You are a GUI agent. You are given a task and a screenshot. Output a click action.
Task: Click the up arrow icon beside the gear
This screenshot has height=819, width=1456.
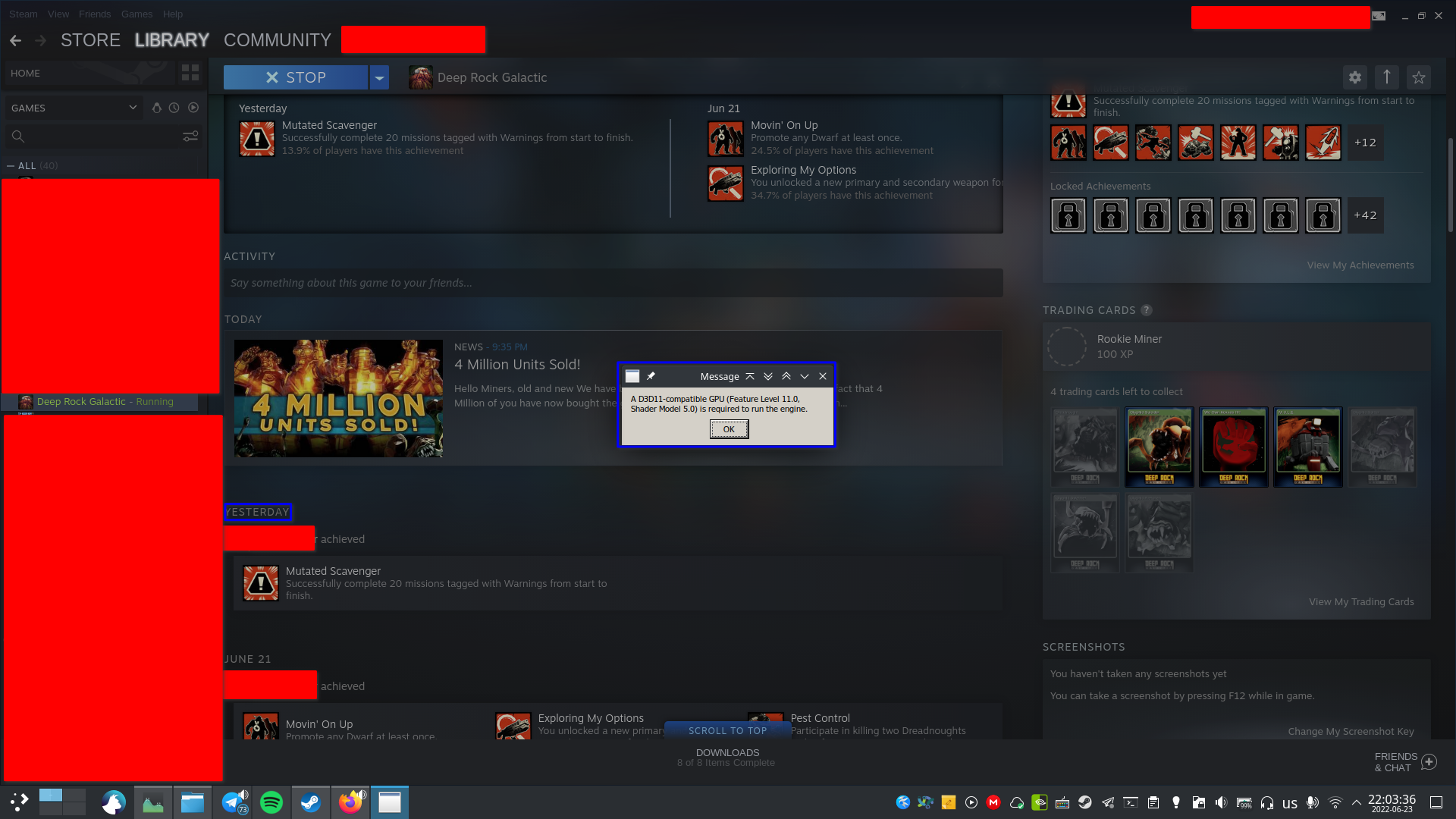1387,77
